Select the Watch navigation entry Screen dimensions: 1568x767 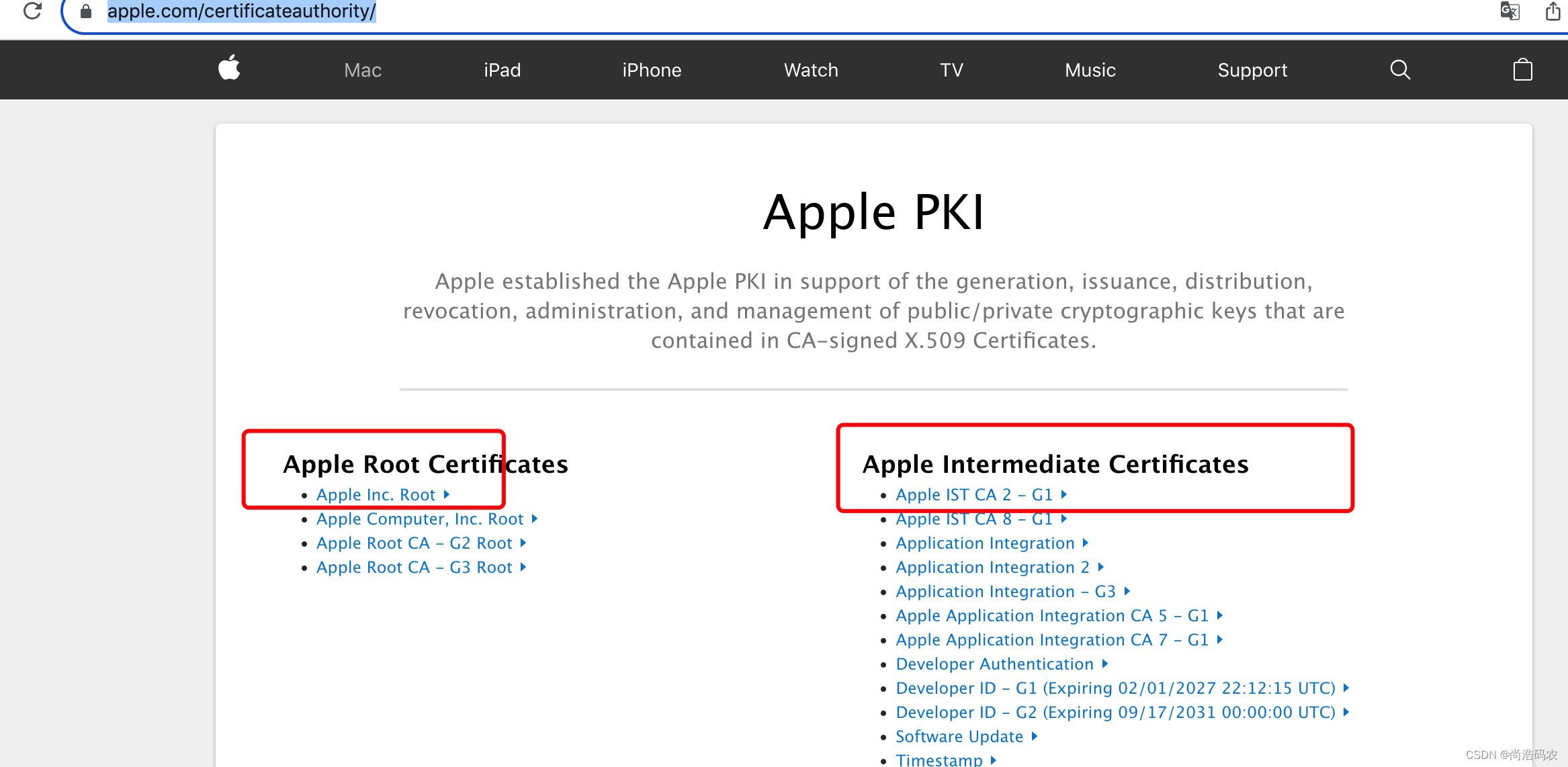point(810,69)
